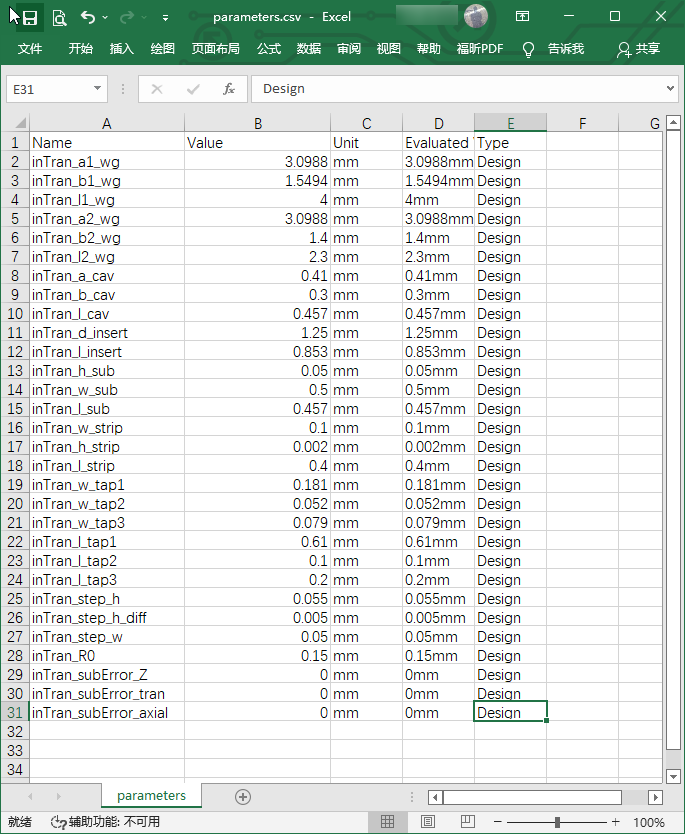
Task: Click the Enter checkmark formula bar icon
Action: pyautogui.click(x=193, y=89)
